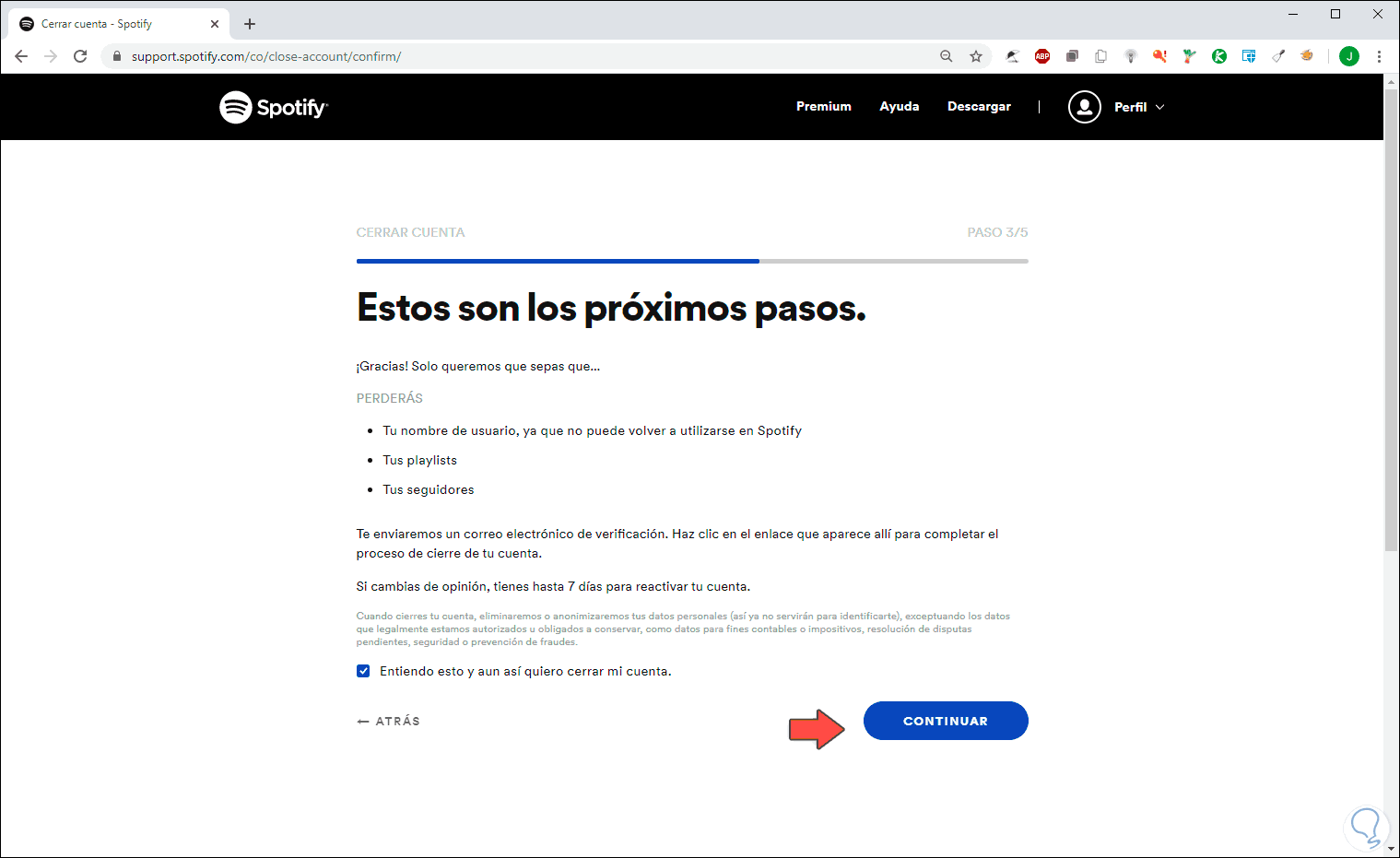Open the orange key extension
This screenshot has width=1400, height=858.
point(1160,56)
